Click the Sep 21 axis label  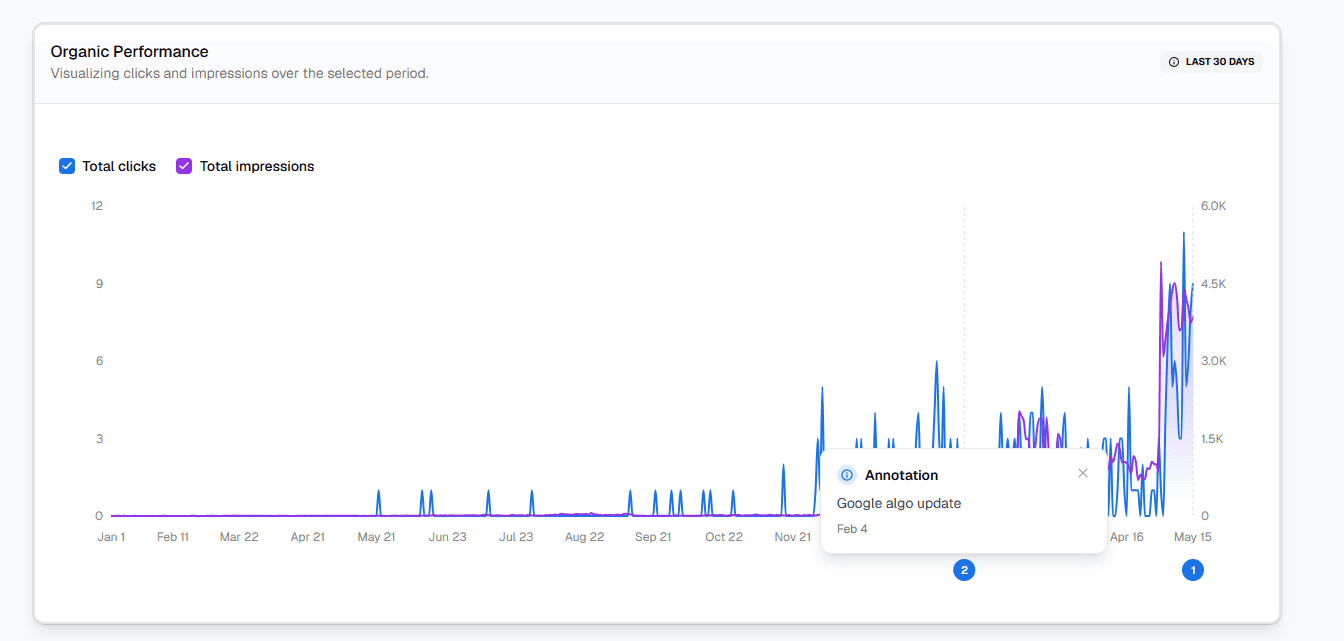click(653, 537)
